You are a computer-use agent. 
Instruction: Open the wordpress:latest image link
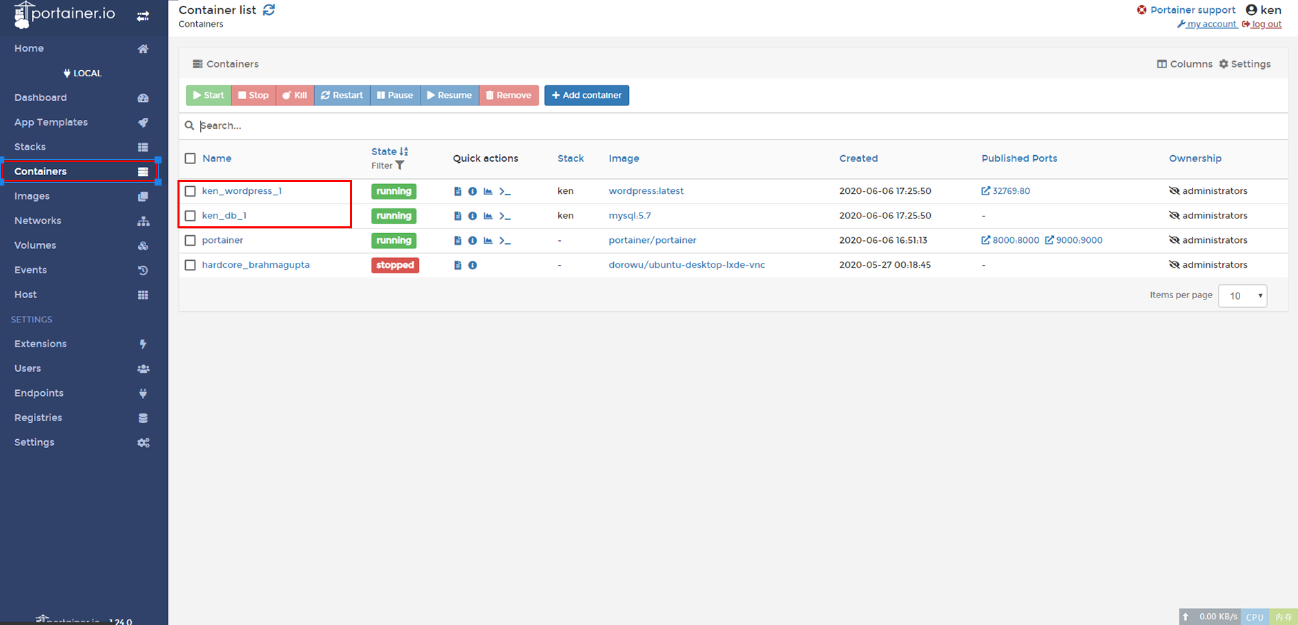[646, 191]
